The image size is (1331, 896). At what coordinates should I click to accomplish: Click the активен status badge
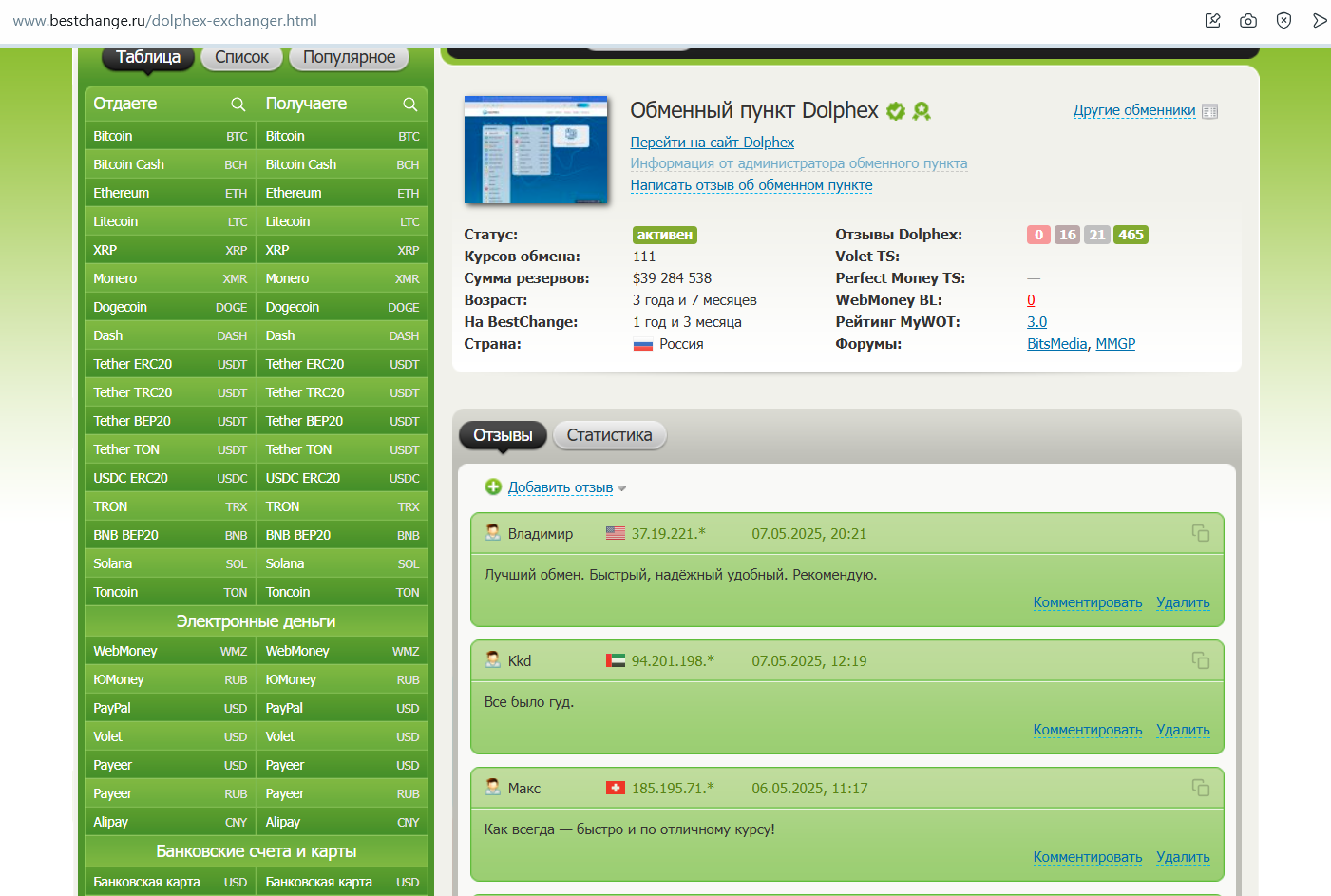[x=665, y=235]
